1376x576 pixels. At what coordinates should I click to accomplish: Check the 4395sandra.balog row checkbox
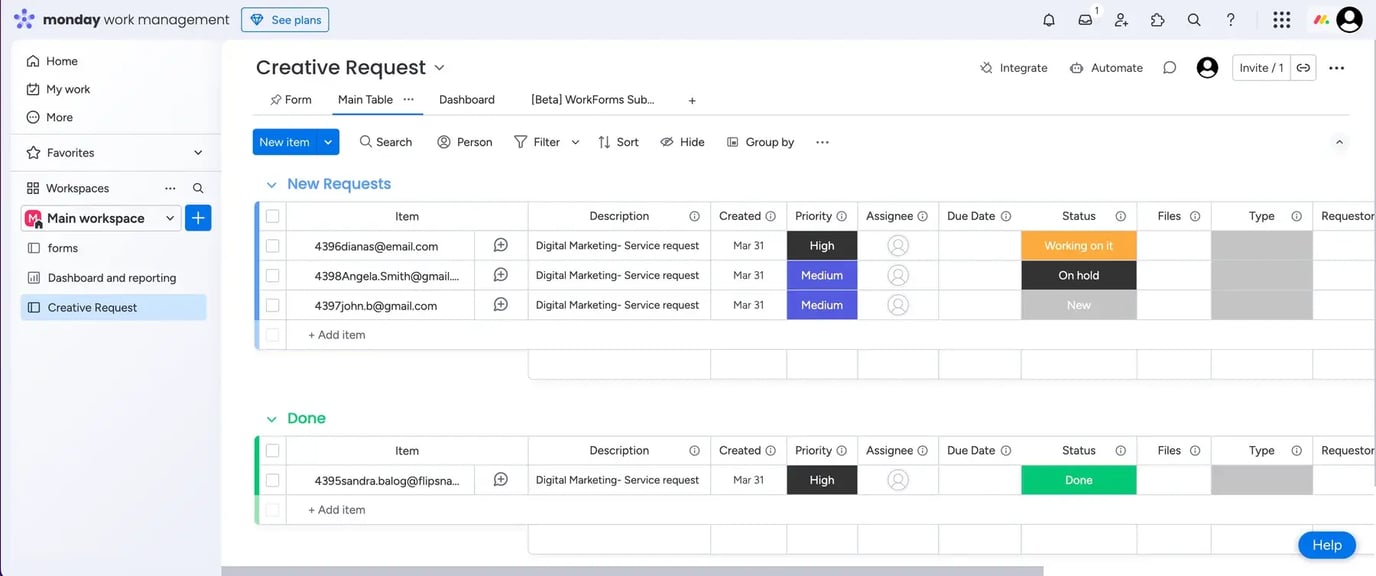(x=272, y=481)
